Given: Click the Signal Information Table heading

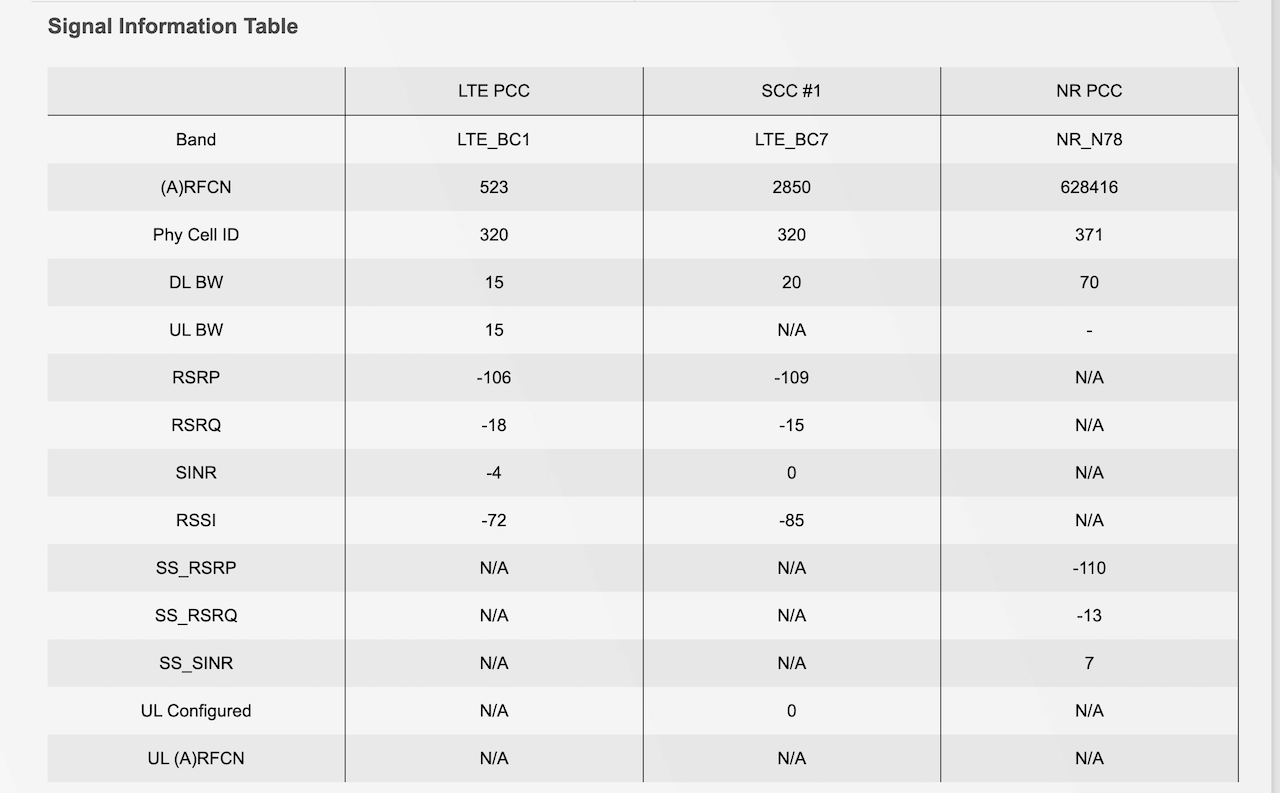Looking at the screenshot, I should pyautogui.click(x=173, y=27).
